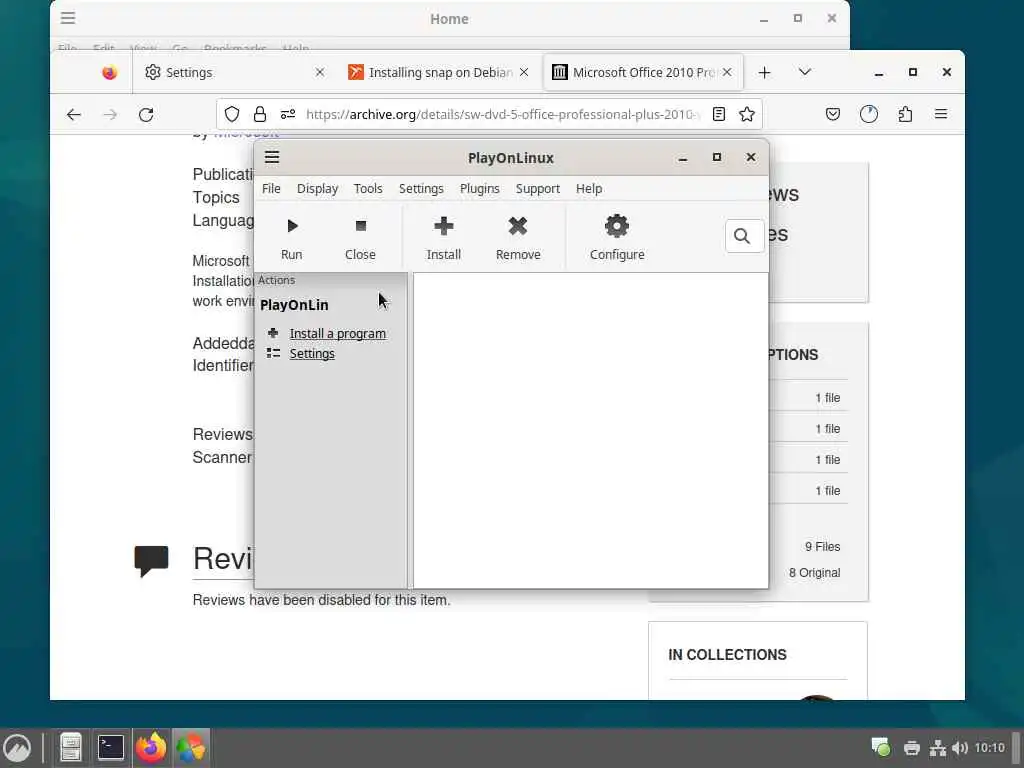Open PlayOnLinux hamburger window menu
Image resolution: width=1024 pixels, height=768 pixels.
pos(272,157)
